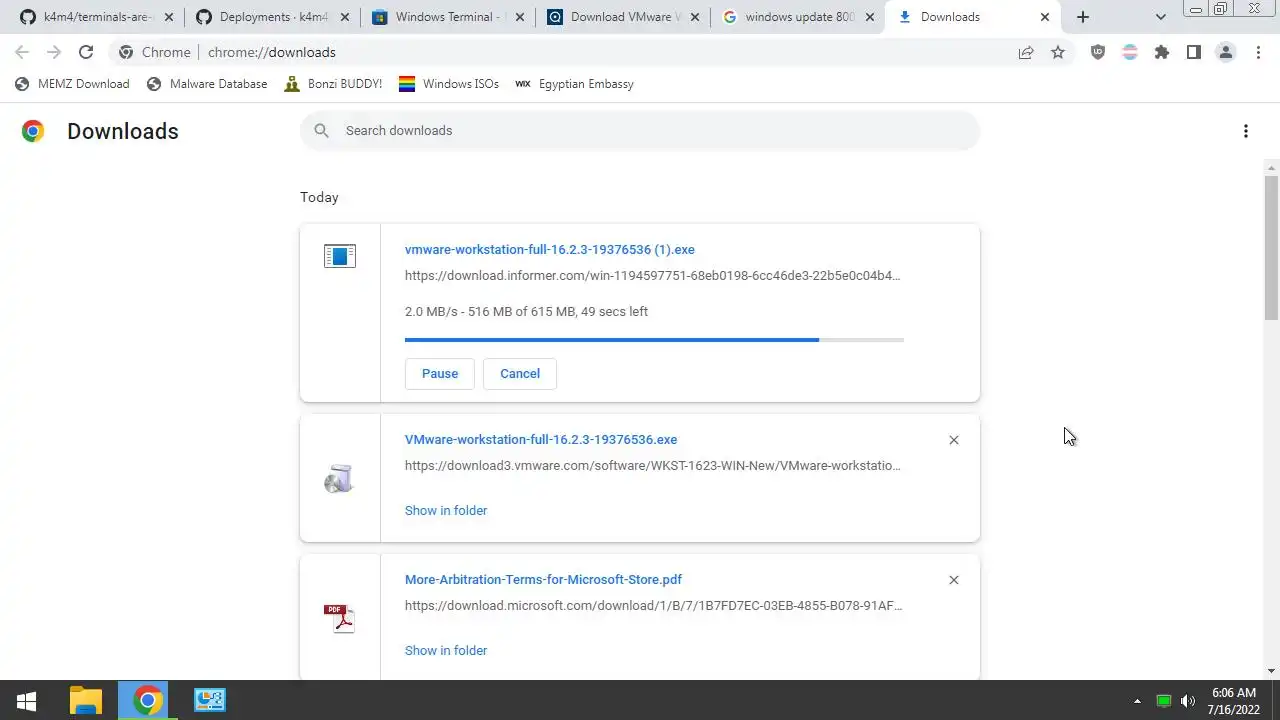Screen dimensions: 1280x720
Task: Open vmware-workstation-full (1).exe file link
Action: coord(550,250)
